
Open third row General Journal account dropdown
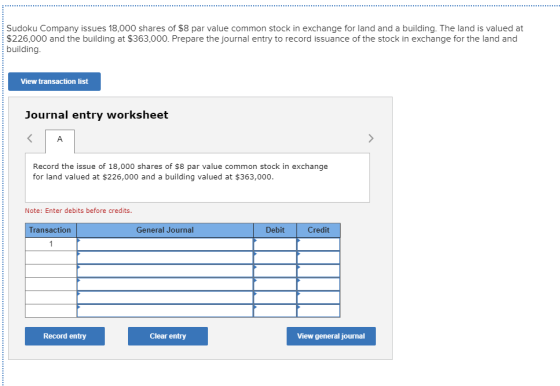point(165,271)
